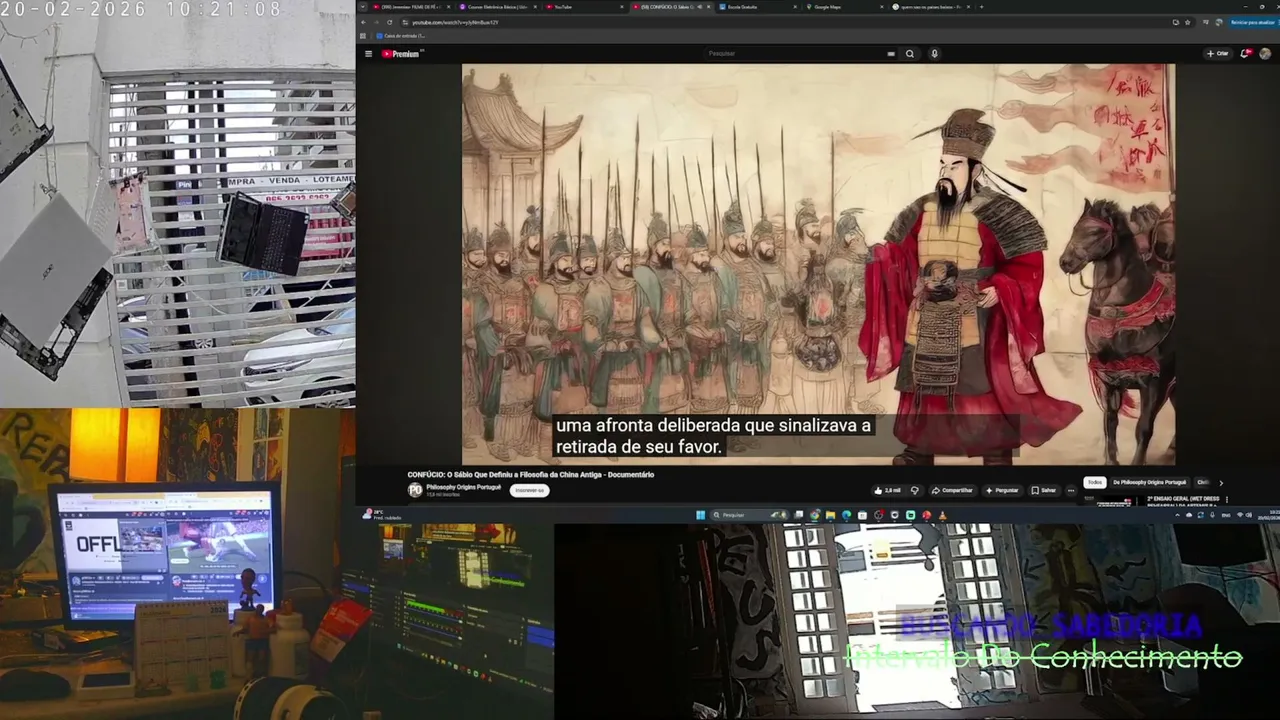Open VLC media player from the taskbar
The height and width of the screenshot is (720, 1280).
pos(942,515)
